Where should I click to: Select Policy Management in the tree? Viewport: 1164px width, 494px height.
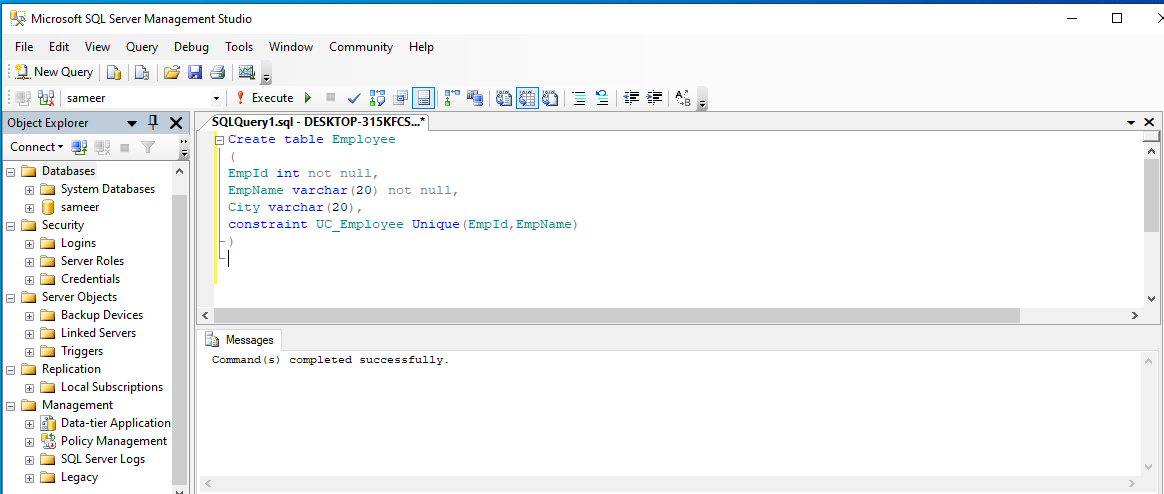114,441
